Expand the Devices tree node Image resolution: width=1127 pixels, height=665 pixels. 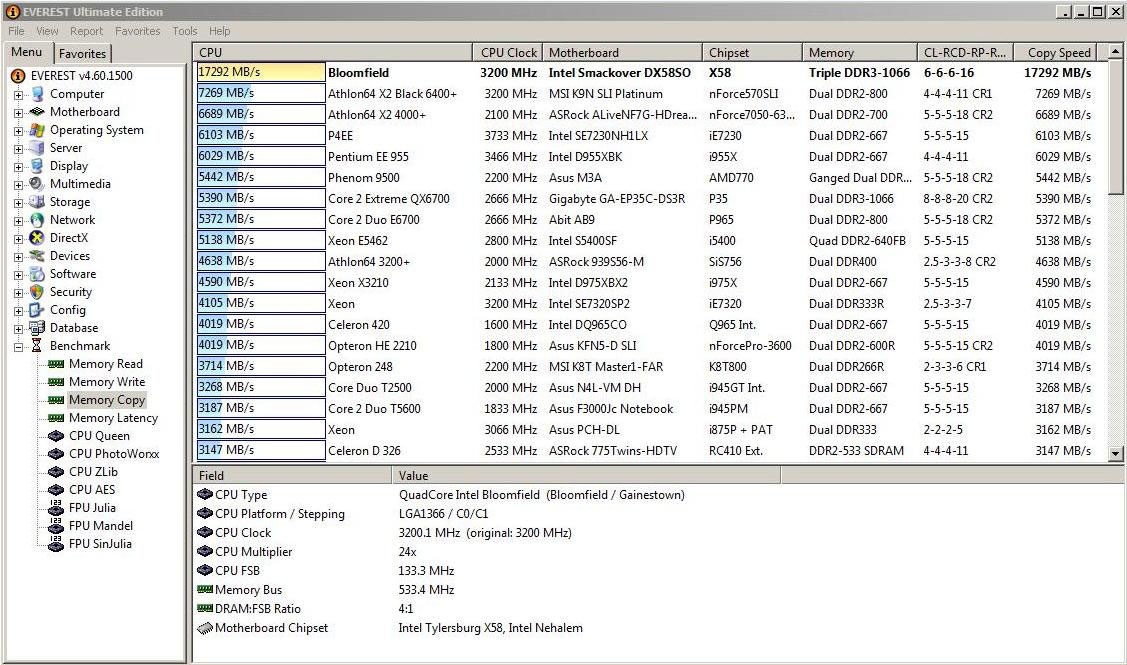(x=18, y=257)
